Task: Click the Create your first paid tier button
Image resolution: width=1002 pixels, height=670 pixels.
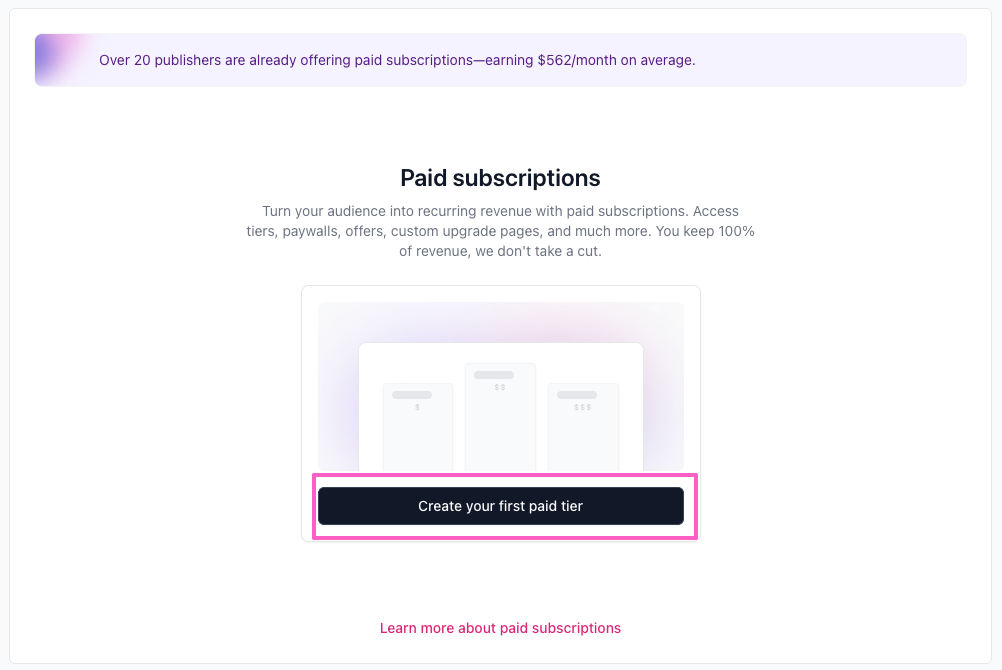Action: [500, 506]
